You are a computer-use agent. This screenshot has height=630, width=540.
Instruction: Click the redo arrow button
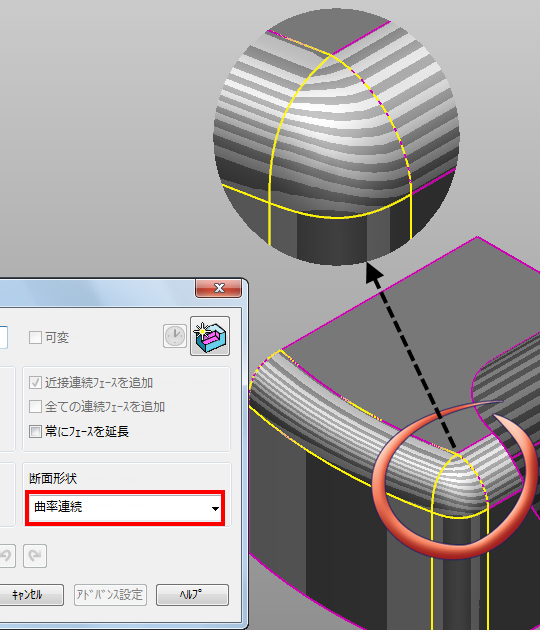[x=35, y=556]
